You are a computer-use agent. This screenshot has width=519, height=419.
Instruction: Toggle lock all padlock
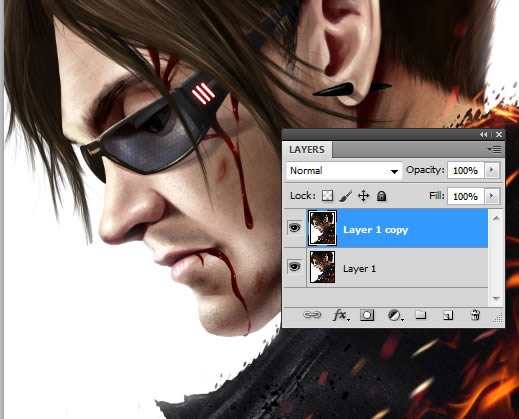(x=381, y=196)
